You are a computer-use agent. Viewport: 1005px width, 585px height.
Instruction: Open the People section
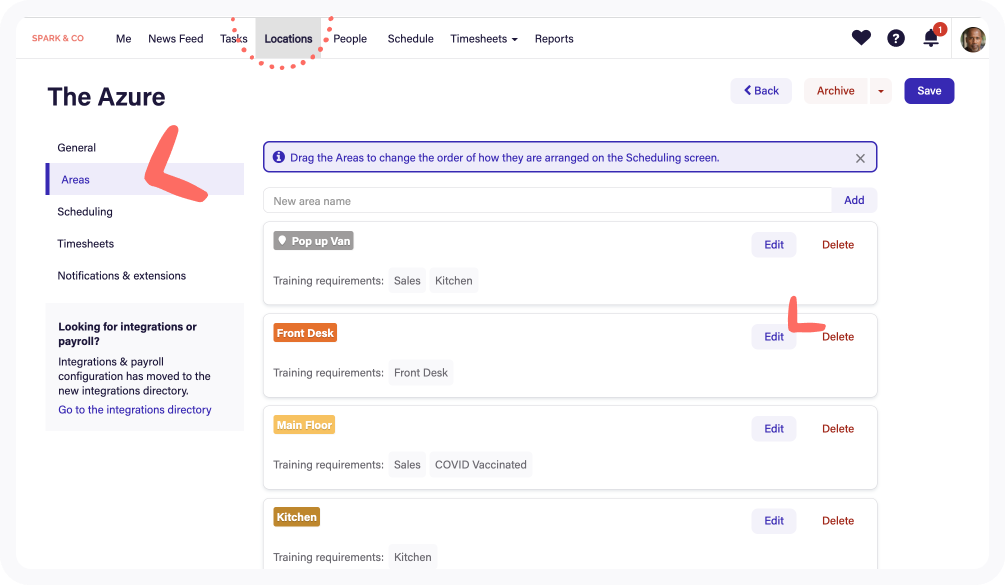point(349,38)
